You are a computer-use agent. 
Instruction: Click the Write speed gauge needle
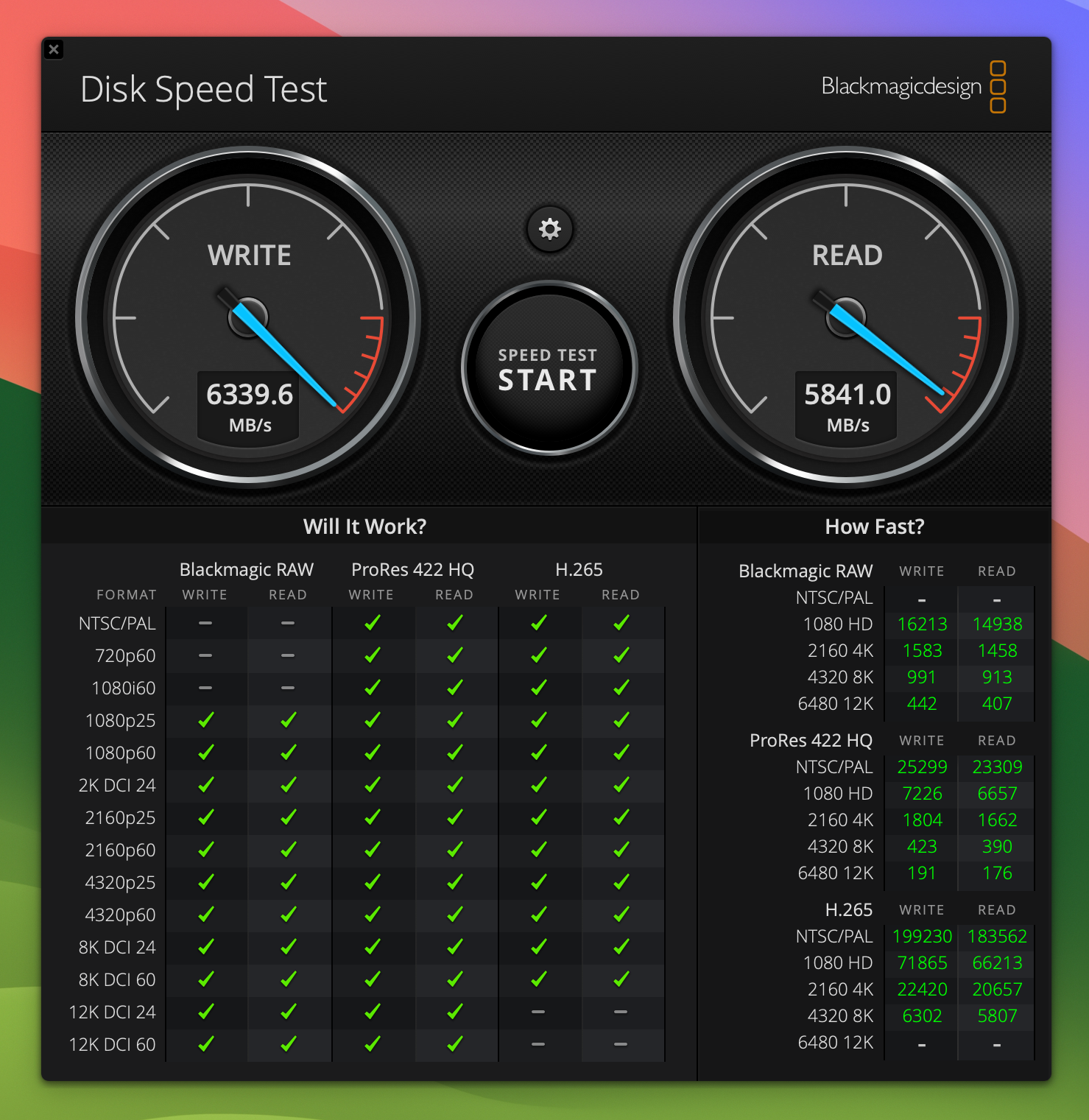coord(283,353)
